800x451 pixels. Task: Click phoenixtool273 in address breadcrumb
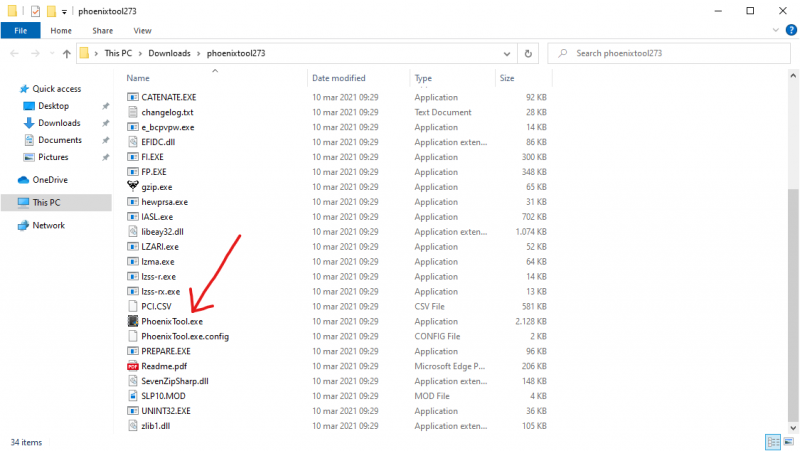click(x=236, y=53)
